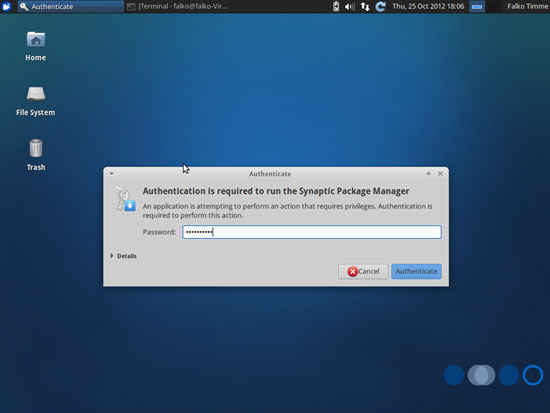The width and height of the screenshot is (550, 413).
Task: Select the highlighted workspace switcher box
Action: tap(477, 6)
